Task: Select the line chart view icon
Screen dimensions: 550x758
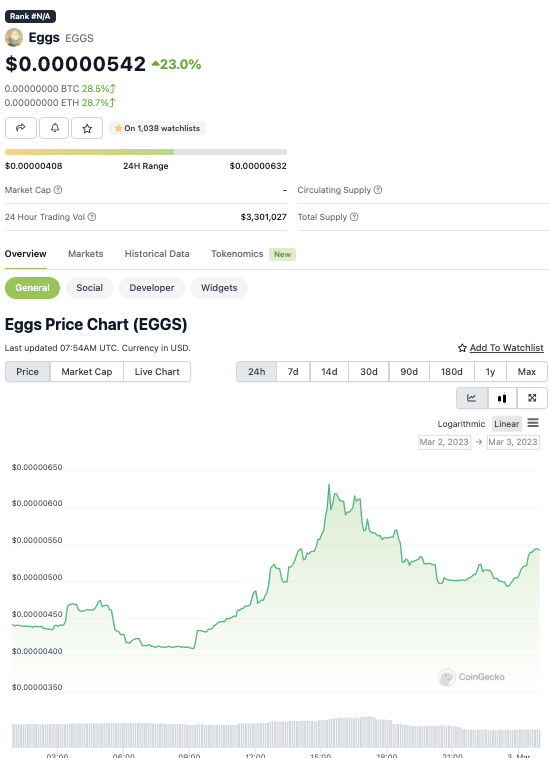Action: click(x=472, y=398)
